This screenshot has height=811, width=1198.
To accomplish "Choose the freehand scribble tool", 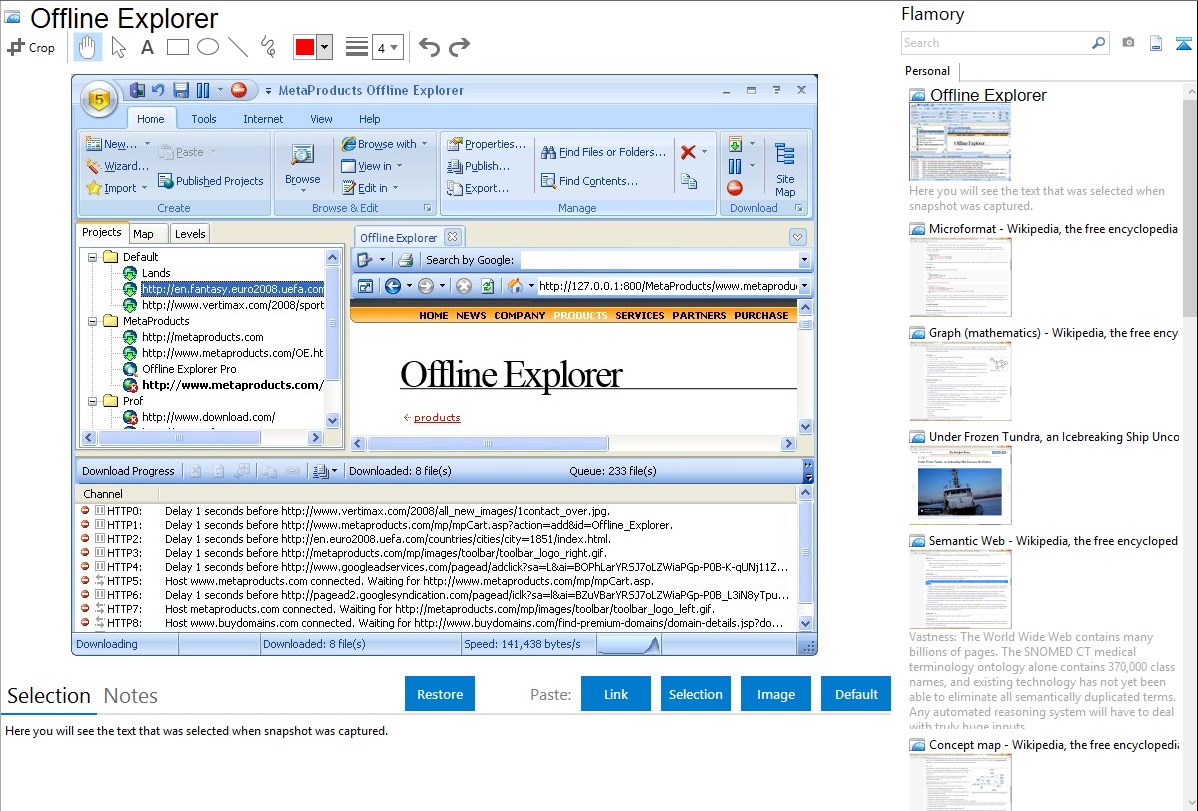I will [x=267, y=47].
